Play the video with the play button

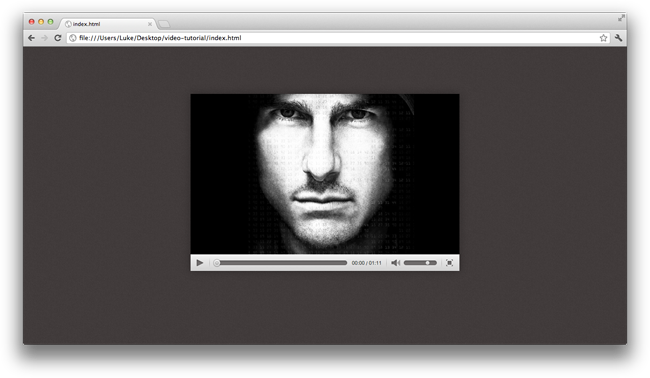pyautogui.click(x=199, y=263)
